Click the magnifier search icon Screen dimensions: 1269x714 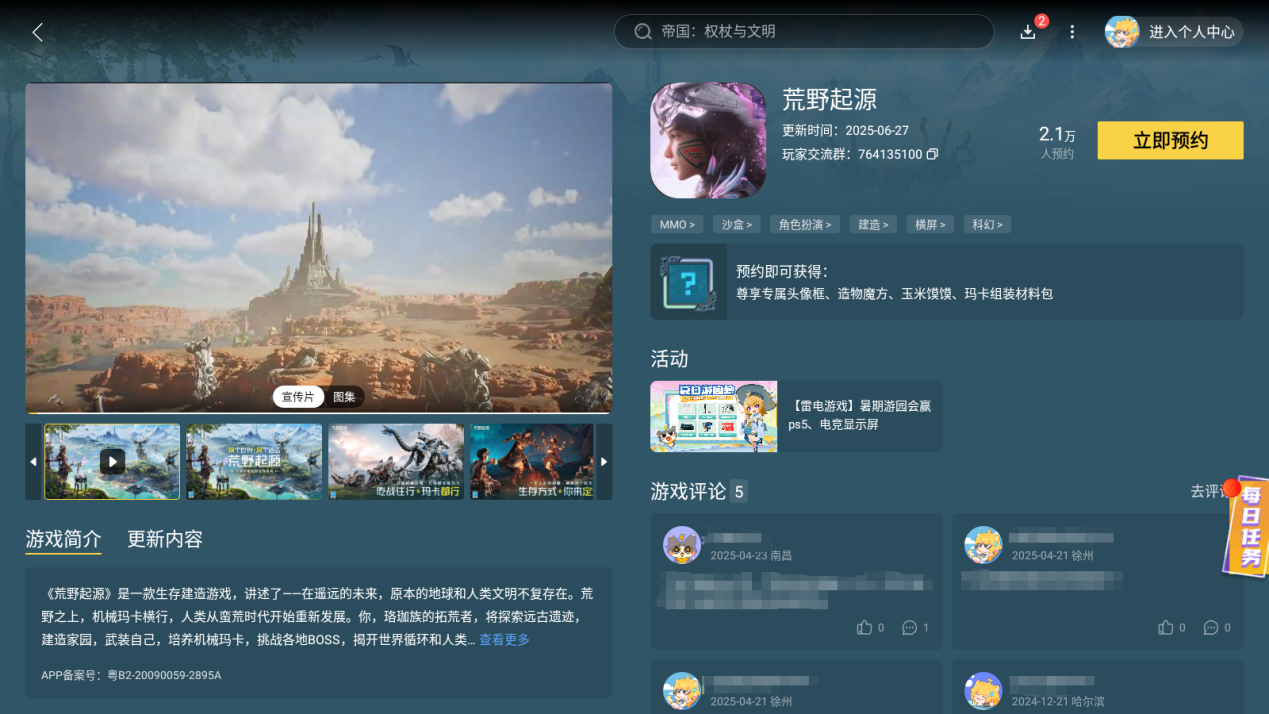(x=643, y=32)
